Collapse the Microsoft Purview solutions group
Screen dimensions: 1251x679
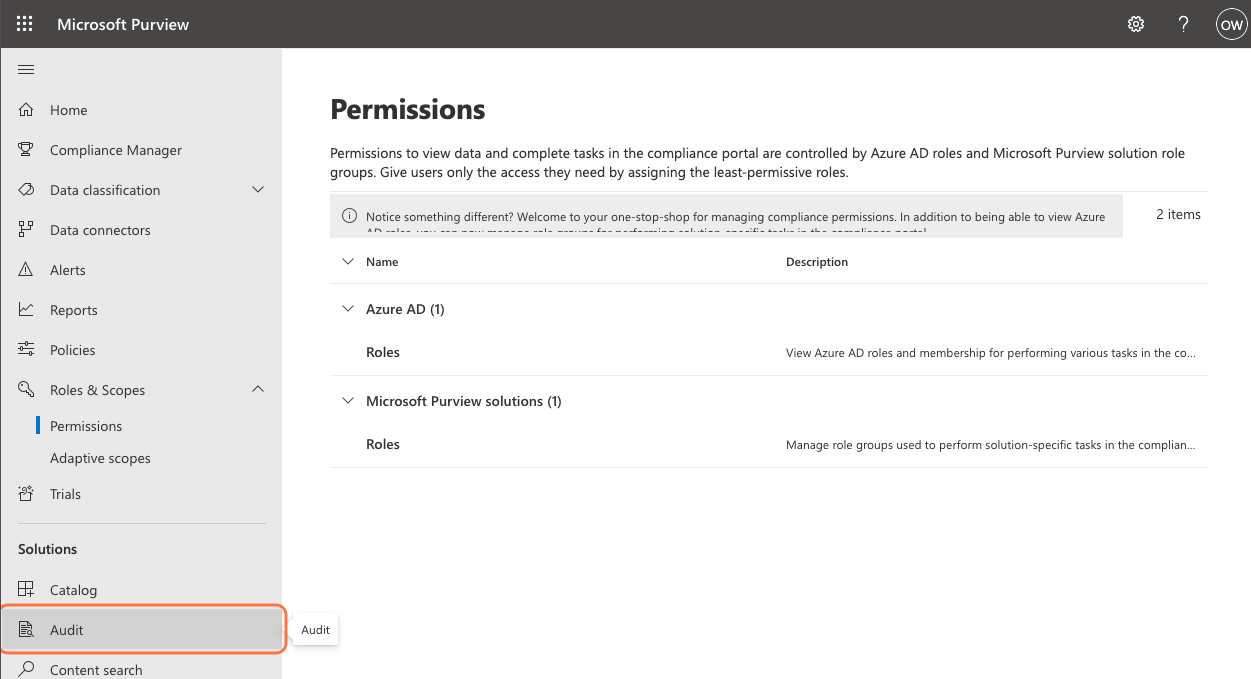click(x=348, y=401)
